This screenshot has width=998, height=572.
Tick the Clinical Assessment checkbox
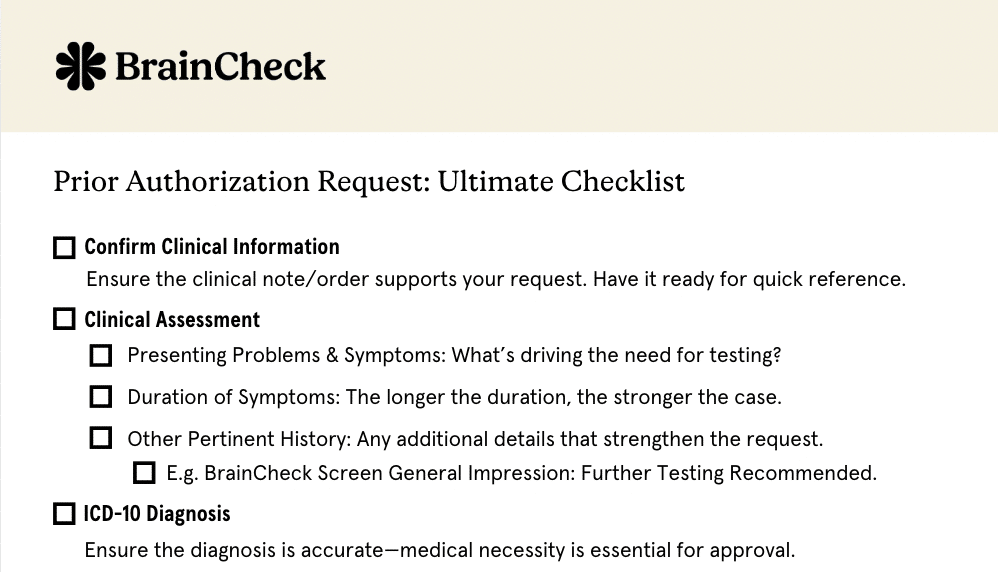[64, 320]
